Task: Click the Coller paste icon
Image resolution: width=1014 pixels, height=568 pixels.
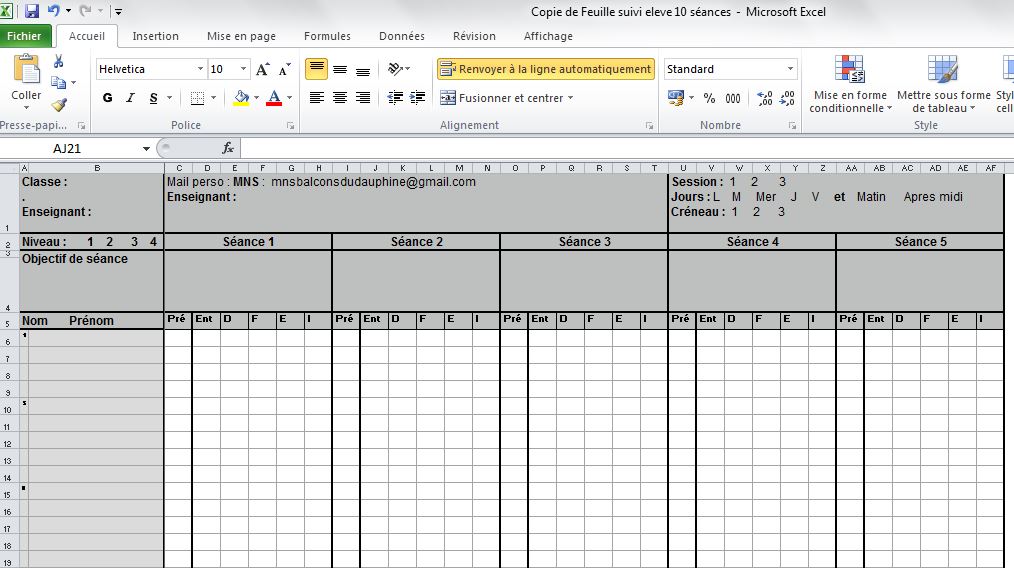Action: [x=26, y=78]
